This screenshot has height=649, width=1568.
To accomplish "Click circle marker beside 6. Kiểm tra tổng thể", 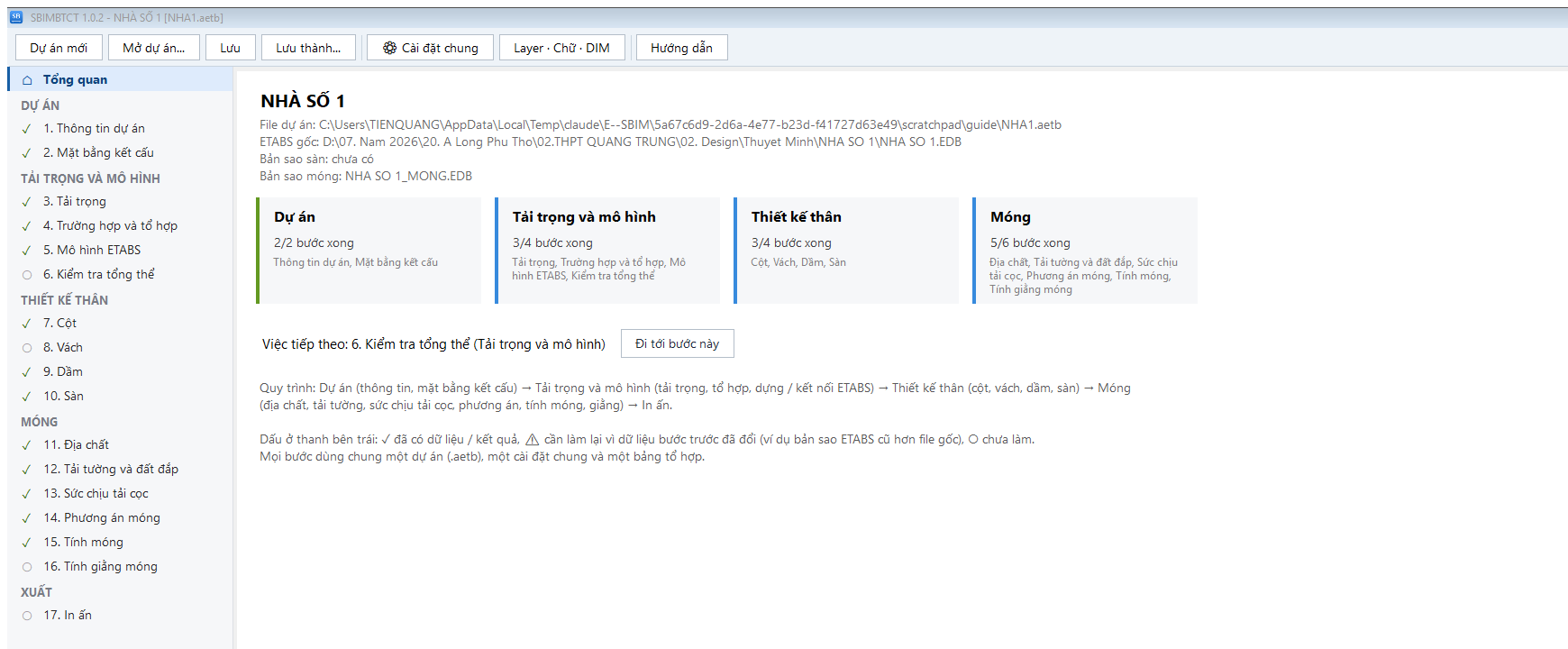I will pyautogui.click(x=27, y=275).
